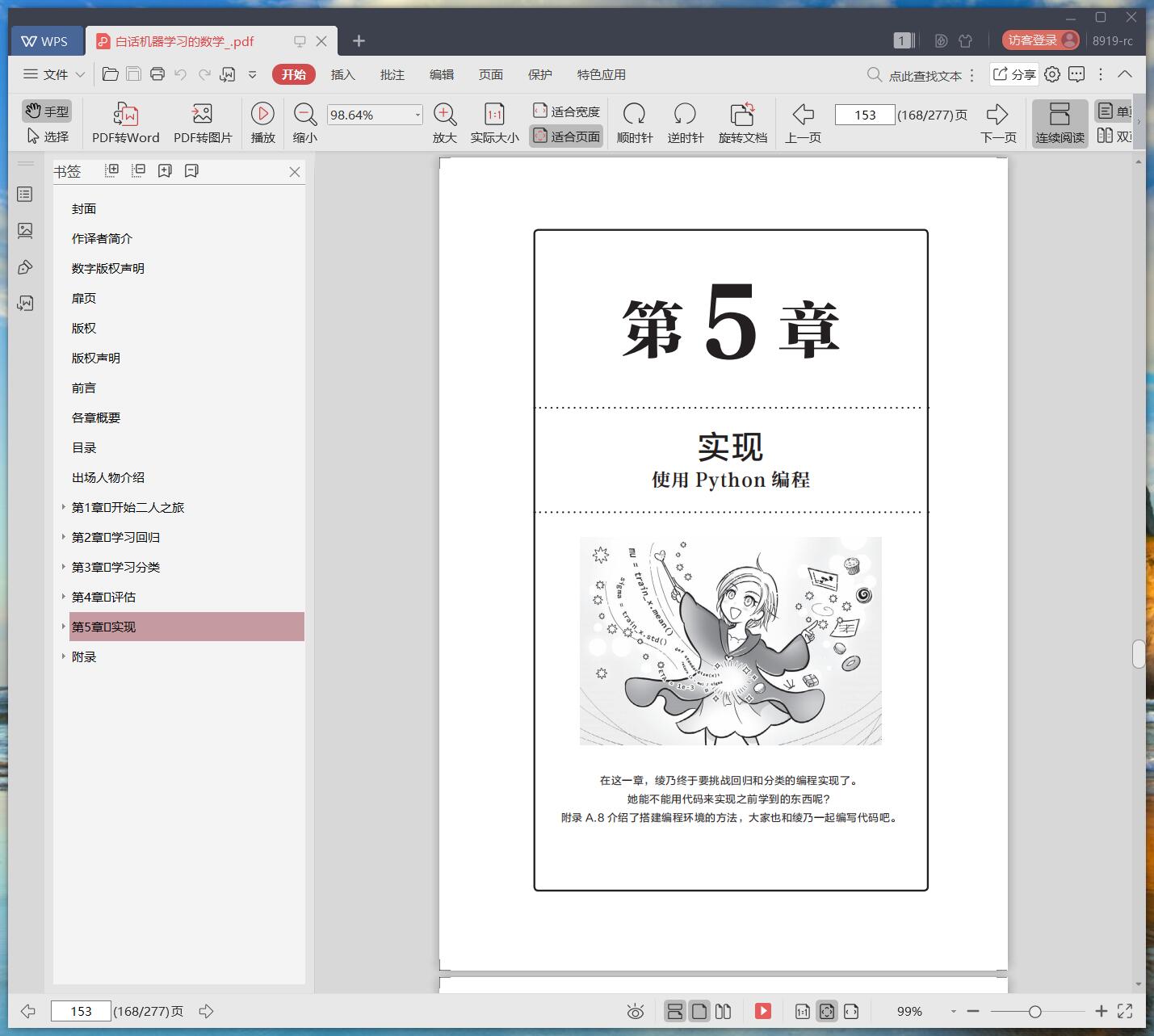This screenshot has width=1154, height=1036.
Task: Open the thumbnail panel icon in left sidebar
Action: 25,231
